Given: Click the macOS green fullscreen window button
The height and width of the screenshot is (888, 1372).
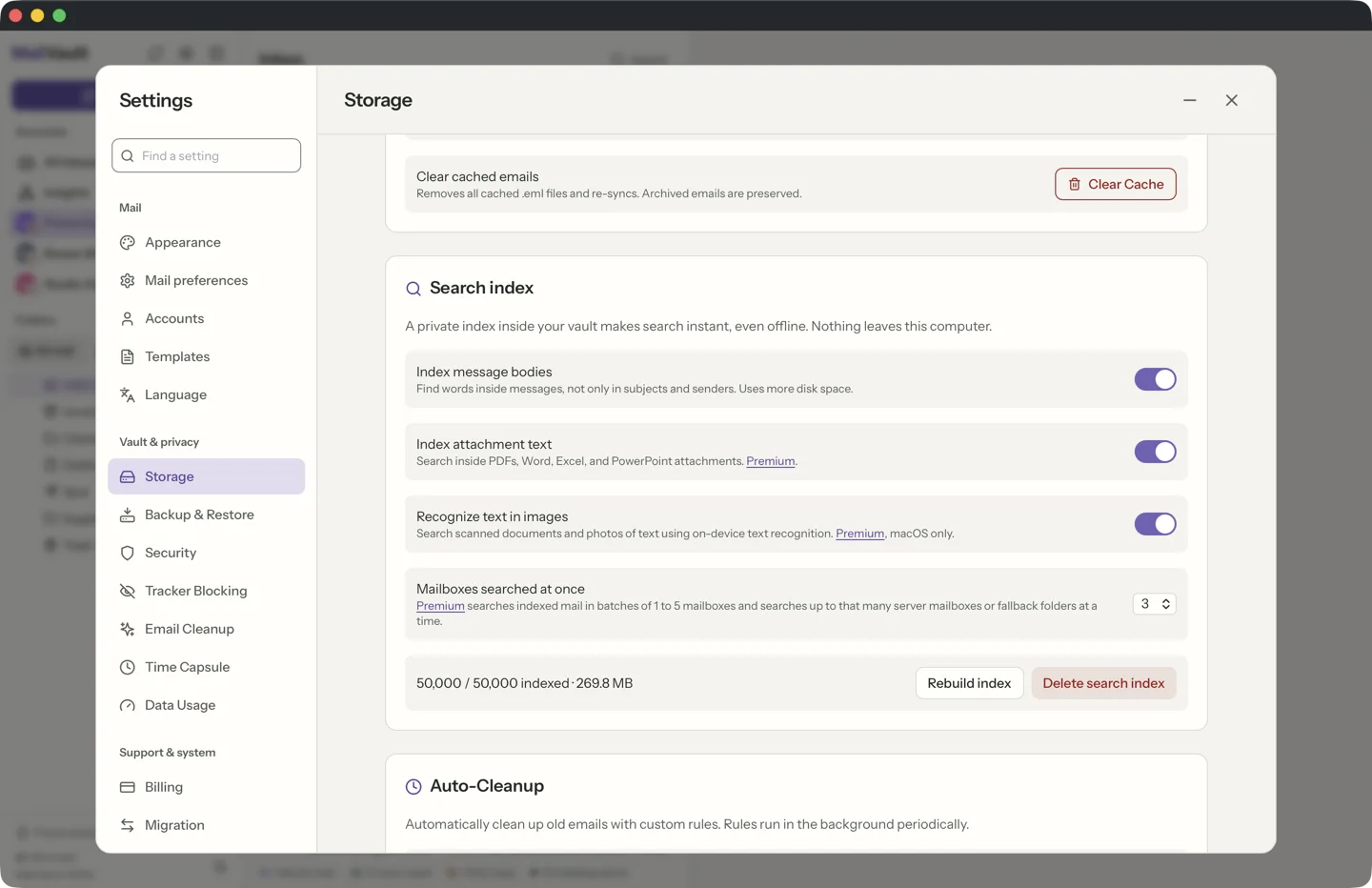Looking at the screenshot, I should (59, 15).
